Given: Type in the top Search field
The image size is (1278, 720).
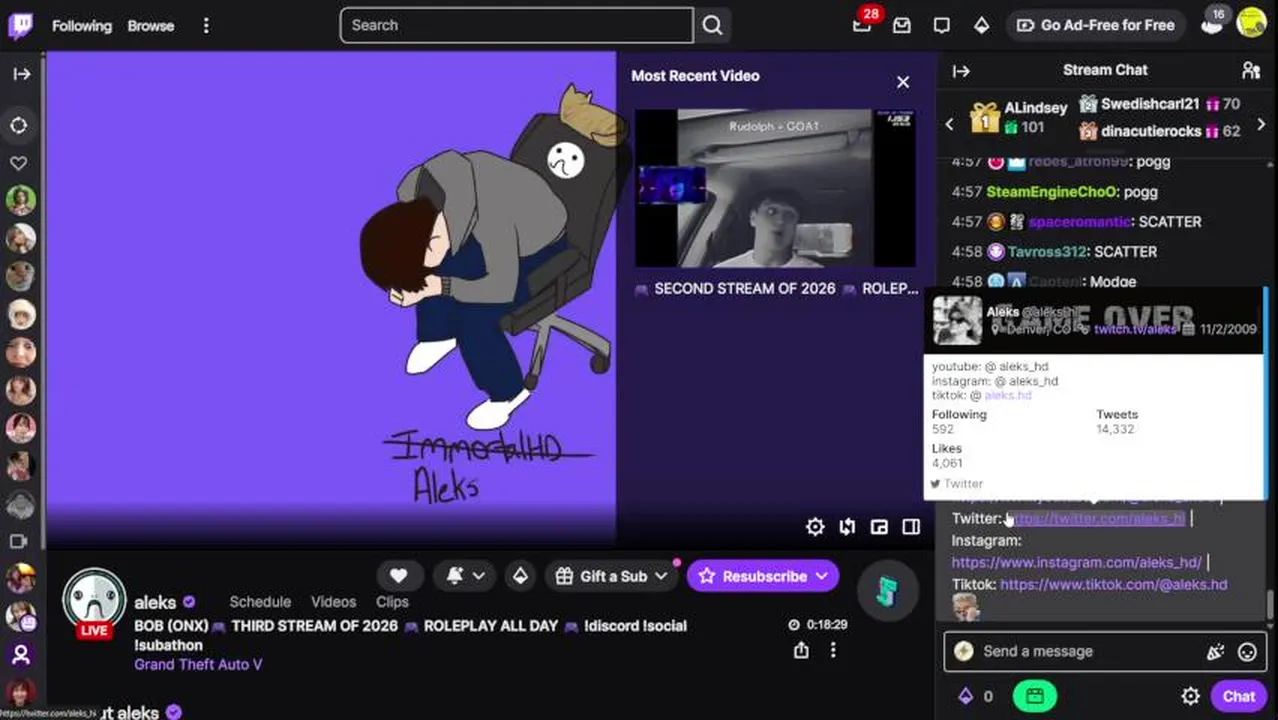Looking at the screenshot, I should tap(516, 25).
